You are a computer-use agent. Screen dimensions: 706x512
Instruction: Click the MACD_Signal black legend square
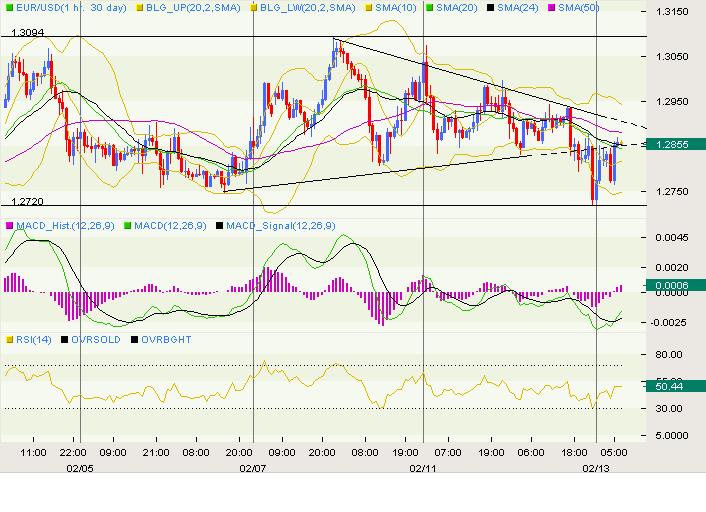tap(219, 226)
